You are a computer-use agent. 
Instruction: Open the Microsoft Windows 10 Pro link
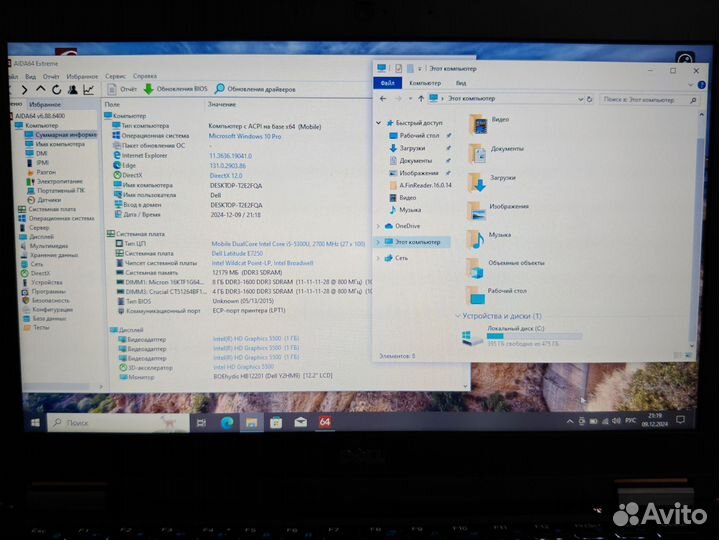click(245, 136)
